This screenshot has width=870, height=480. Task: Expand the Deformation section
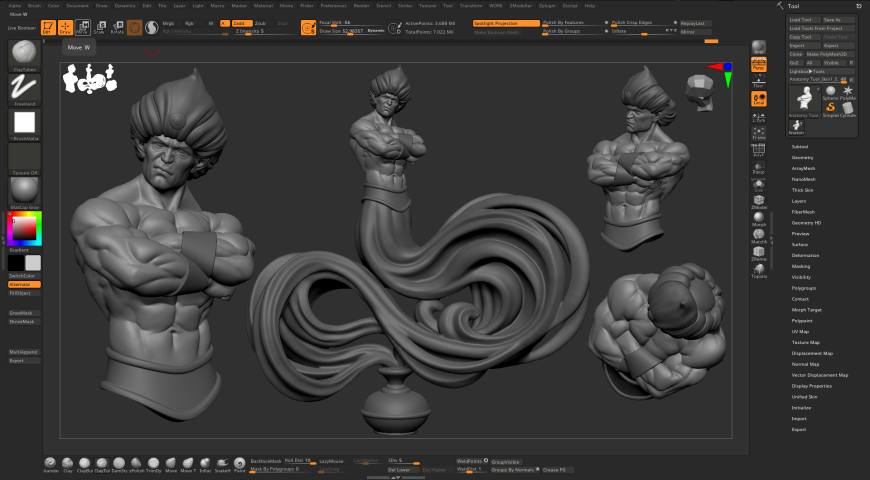click(x=805, y=255)
